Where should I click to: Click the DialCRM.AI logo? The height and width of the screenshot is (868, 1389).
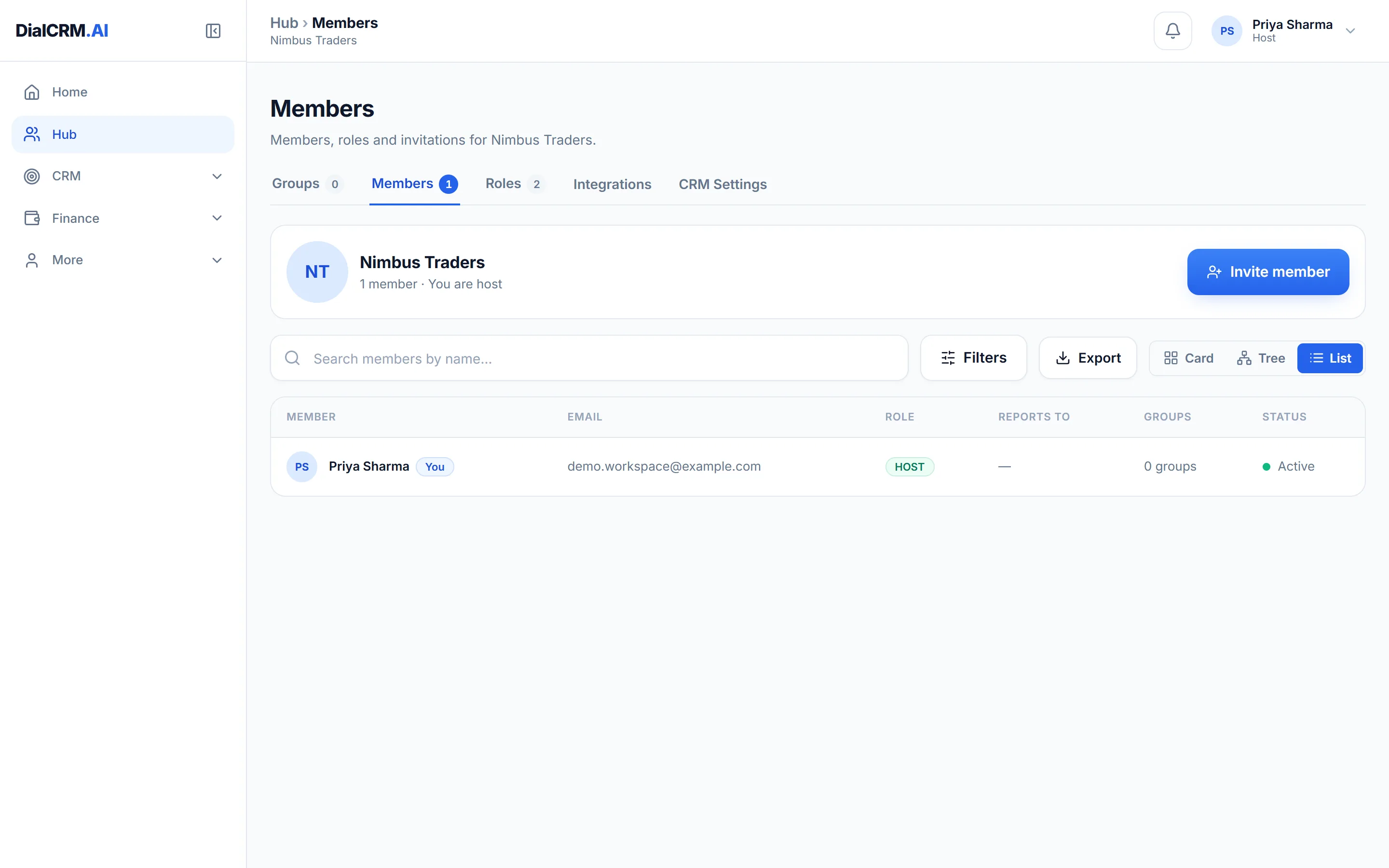[x=62, y=30]
